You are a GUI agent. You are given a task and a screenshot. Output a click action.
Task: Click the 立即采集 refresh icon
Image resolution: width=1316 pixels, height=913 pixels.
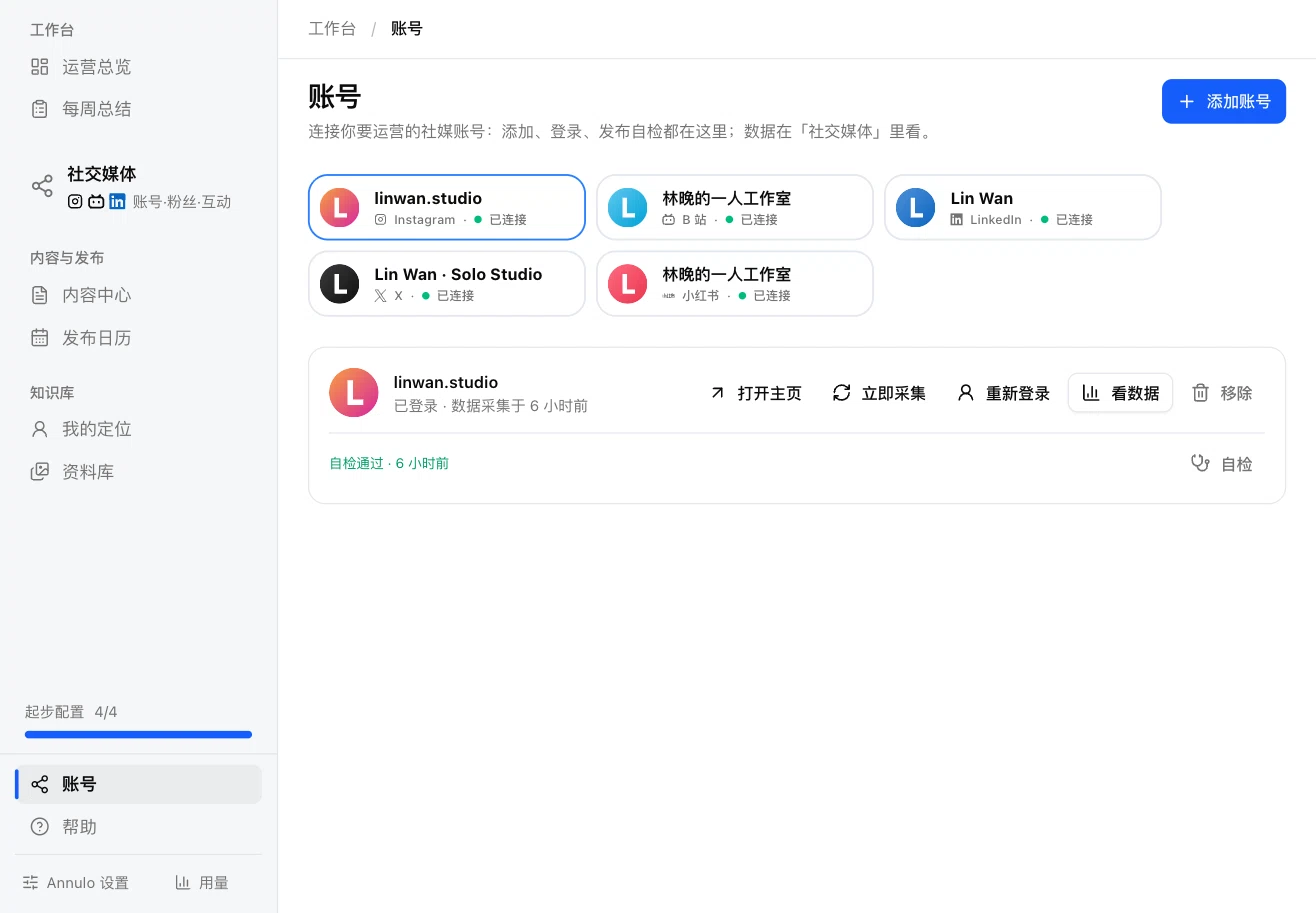[x=842, y=393]
